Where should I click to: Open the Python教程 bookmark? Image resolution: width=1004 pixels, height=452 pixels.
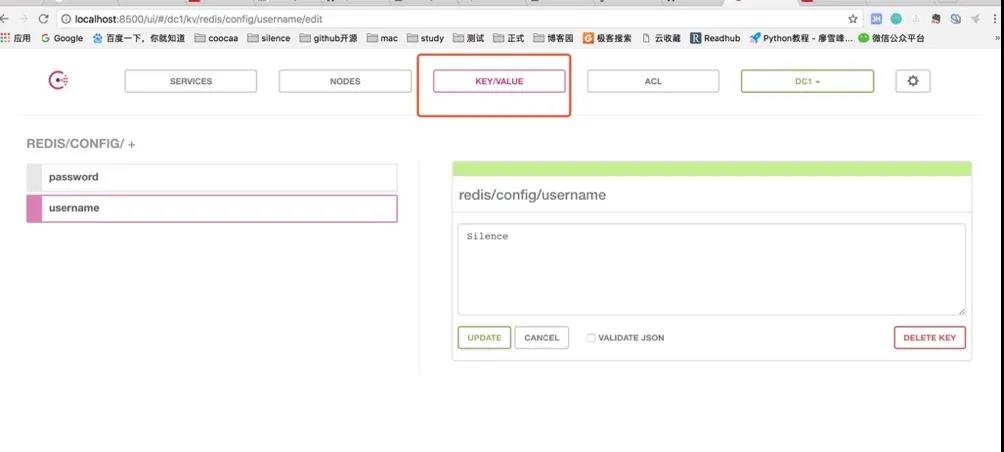pyautogui.click(x=801, y=38)
